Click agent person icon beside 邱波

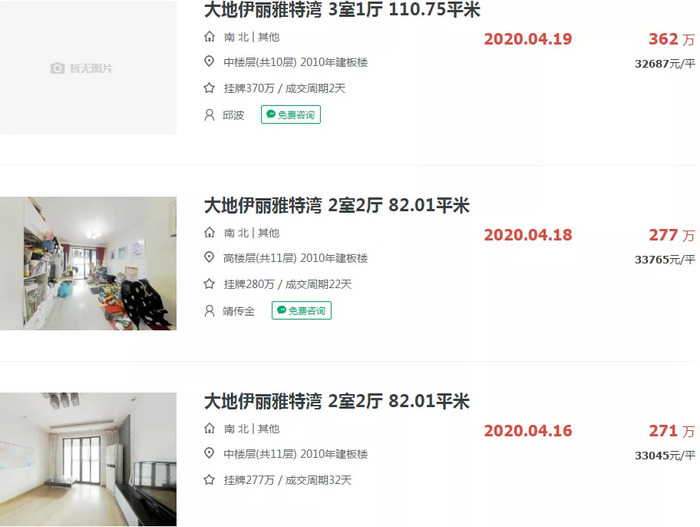(x=209, y=115)
